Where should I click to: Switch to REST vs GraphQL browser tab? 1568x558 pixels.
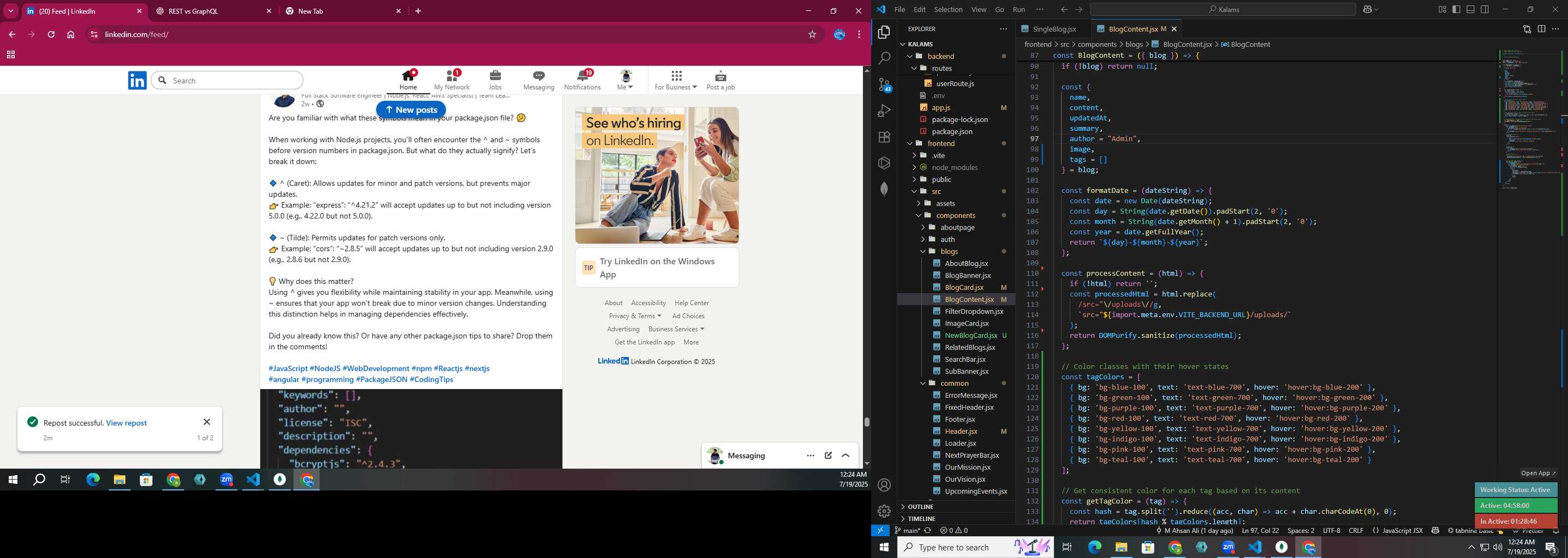pyautogui.click(x=213, y=11)
